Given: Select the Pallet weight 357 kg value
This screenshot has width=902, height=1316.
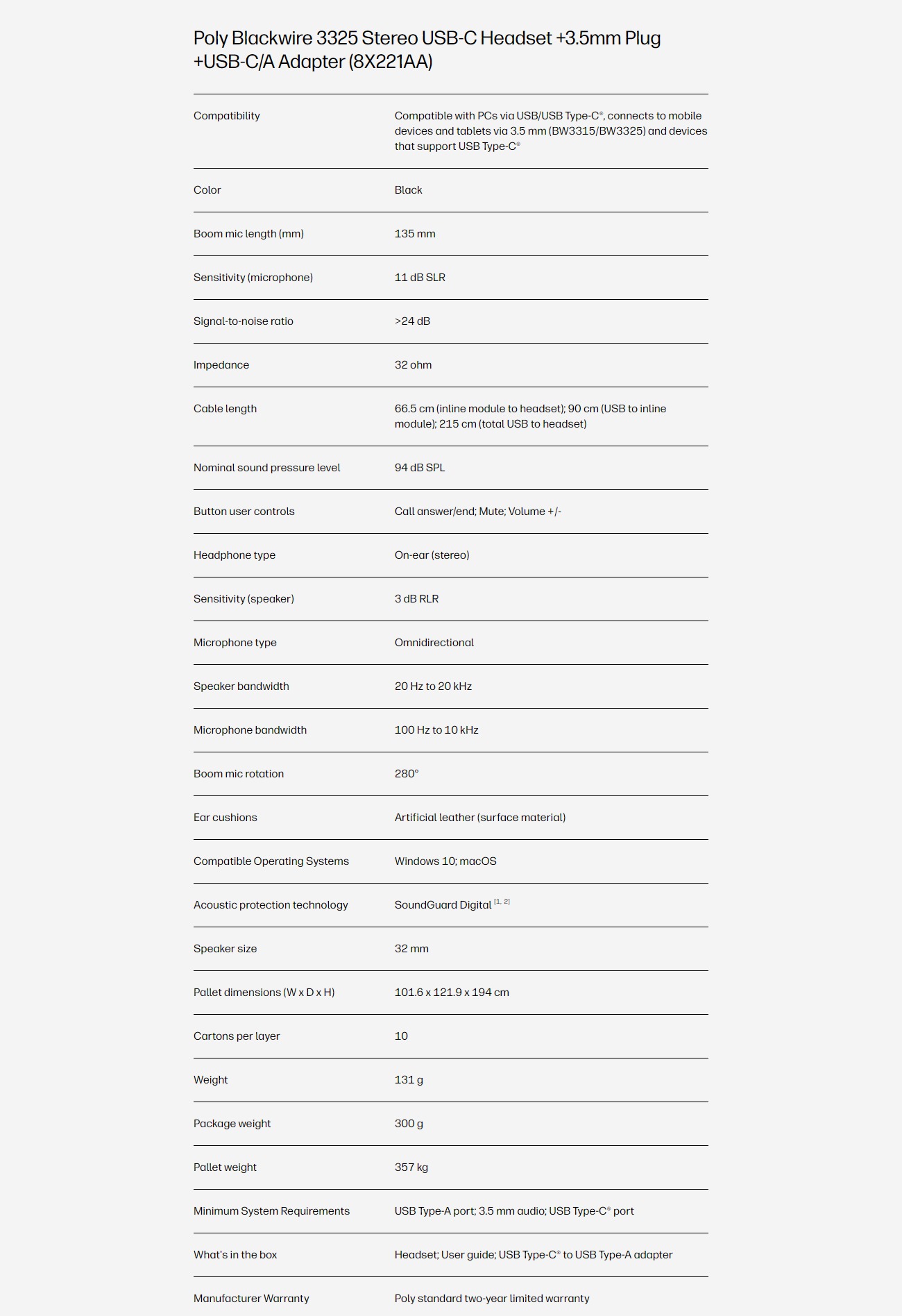Looking at the screenshot, I should pos(411,1167).
